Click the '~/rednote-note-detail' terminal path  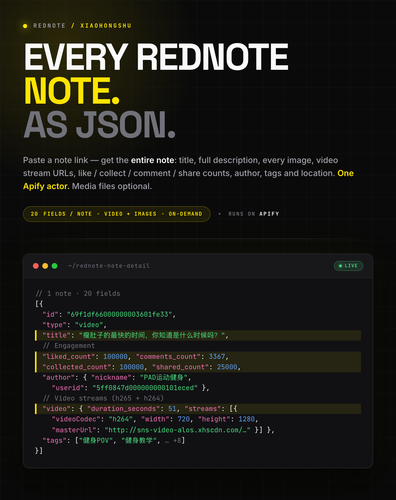click(x=109, y=266)
